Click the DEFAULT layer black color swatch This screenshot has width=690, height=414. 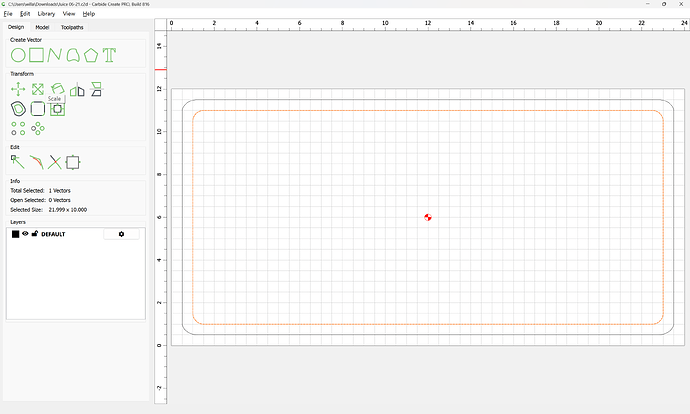[15, 234]
